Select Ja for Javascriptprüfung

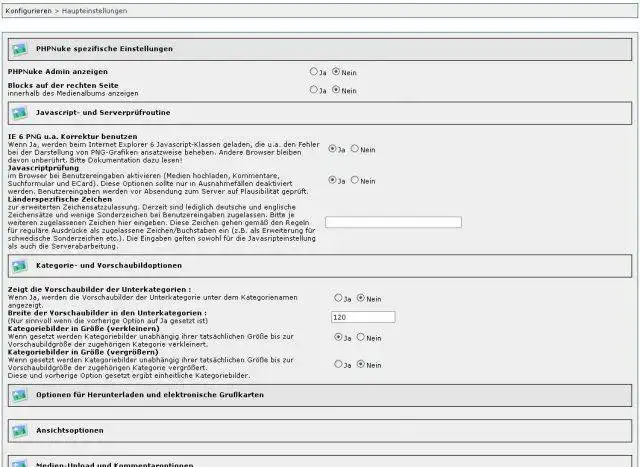[x=332, y=180]
